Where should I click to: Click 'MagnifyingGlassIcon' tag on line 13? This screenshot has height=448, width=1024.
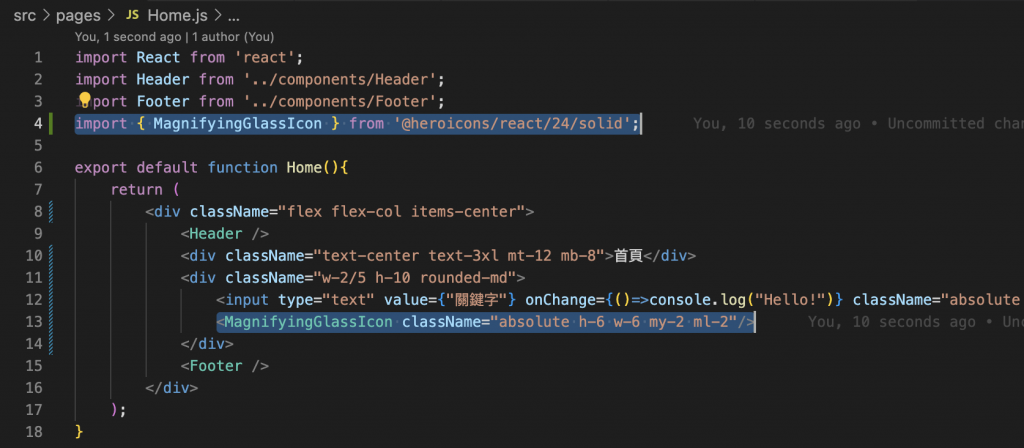point(308,321)
